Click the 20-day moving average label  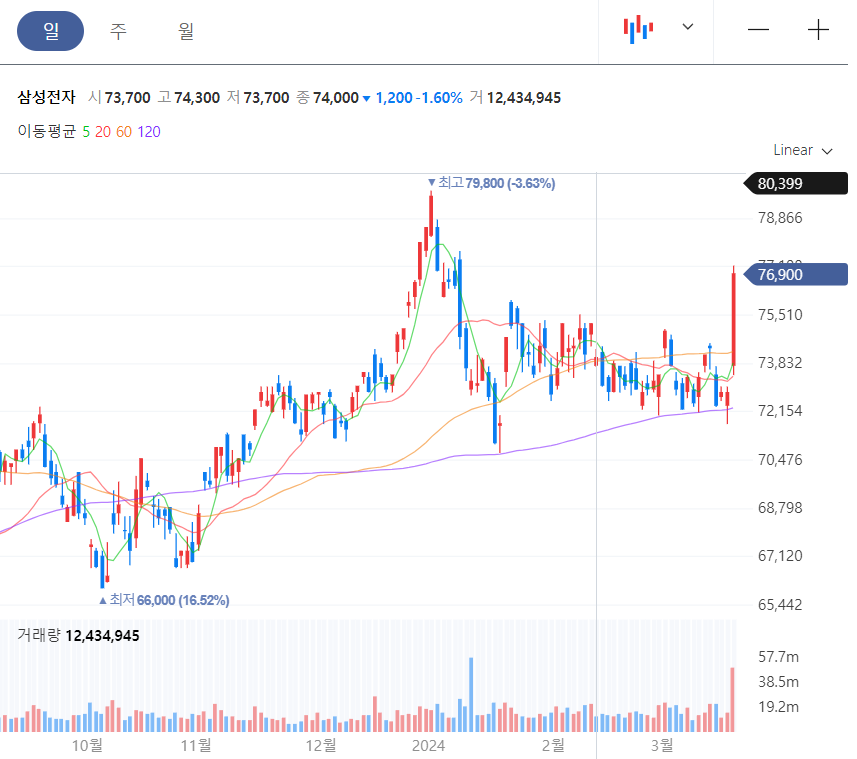click(x=103, y=132)
